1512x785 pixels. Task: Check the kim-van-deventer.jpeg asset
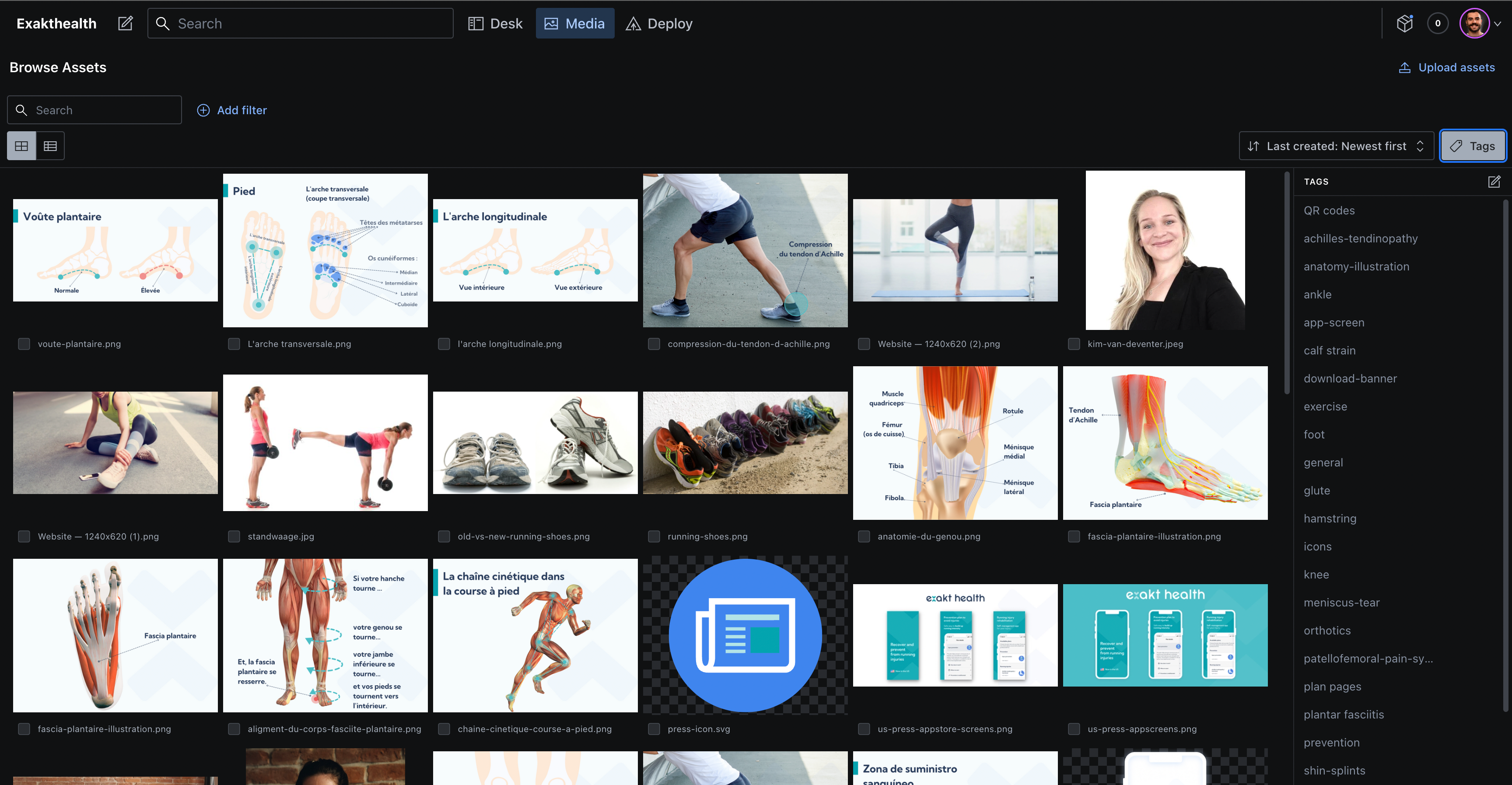point(1074,344)
